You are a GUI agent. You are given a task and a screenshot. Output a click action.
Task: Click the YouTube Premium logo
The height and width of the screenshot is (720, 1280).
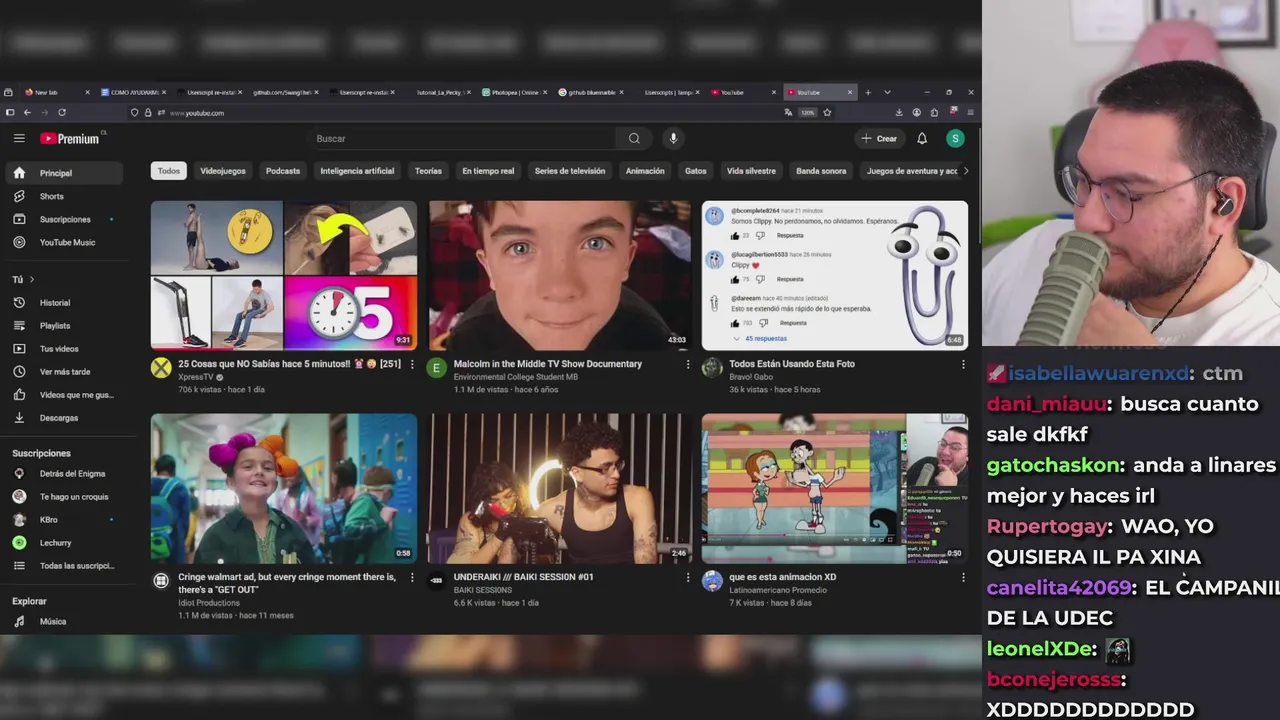70,139
